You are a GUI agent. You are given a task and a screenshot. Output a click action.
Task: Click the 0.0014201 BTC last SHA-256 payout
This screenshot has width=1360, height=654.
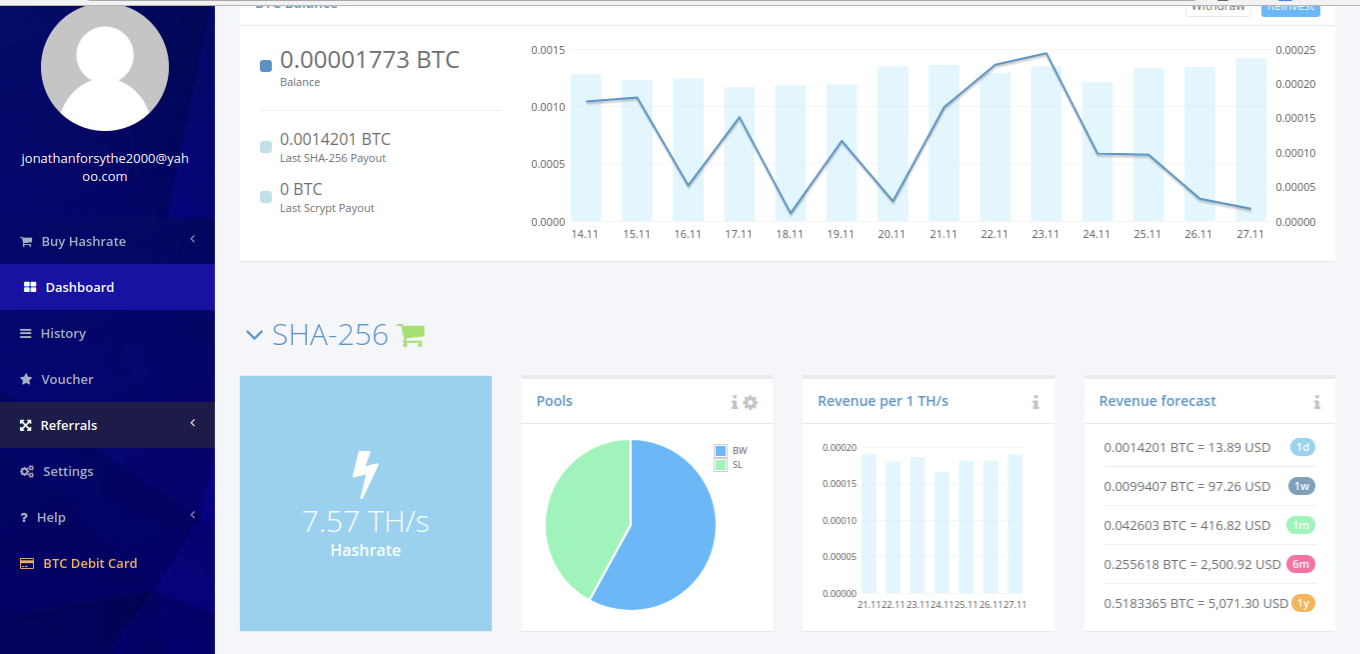click(x=335, y=139)
